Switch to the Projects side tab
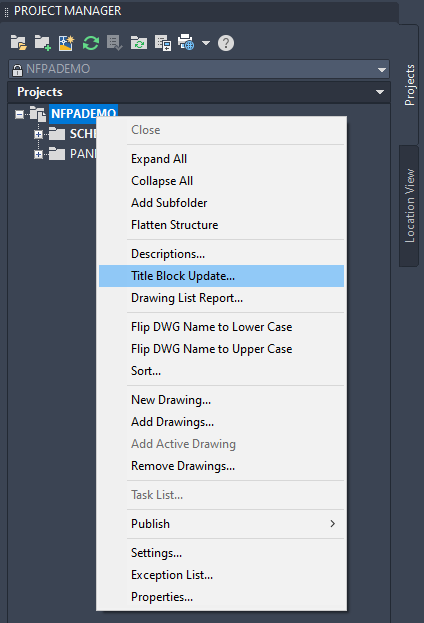This screenshot has height=623, width=424. [409, 85]
